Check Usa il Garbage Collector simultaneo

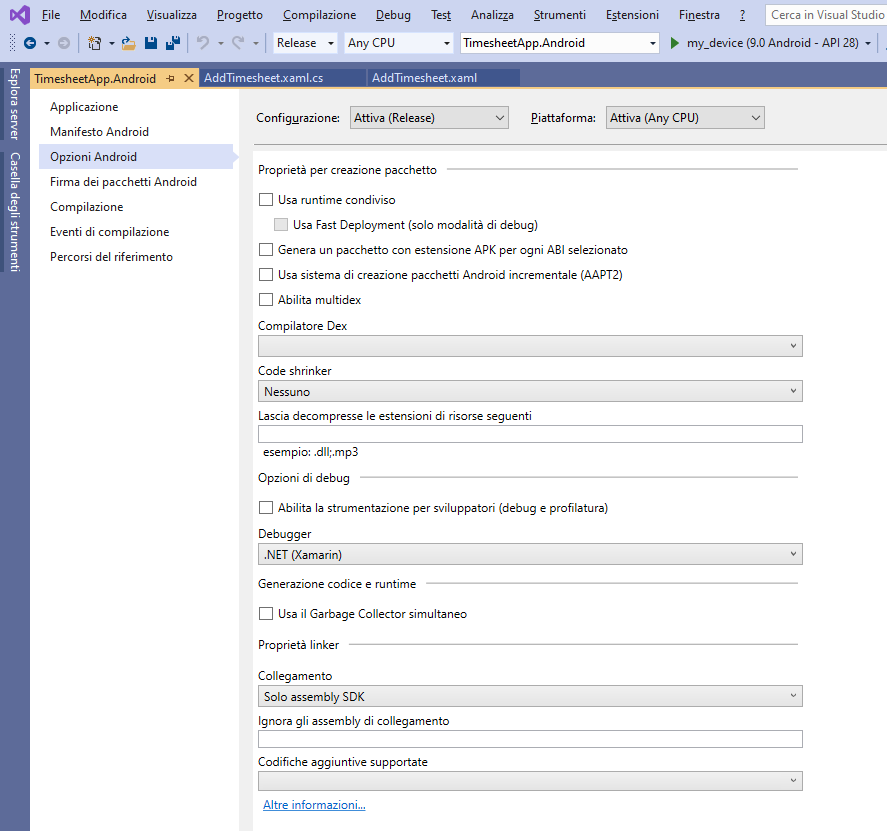pos(266,613)
